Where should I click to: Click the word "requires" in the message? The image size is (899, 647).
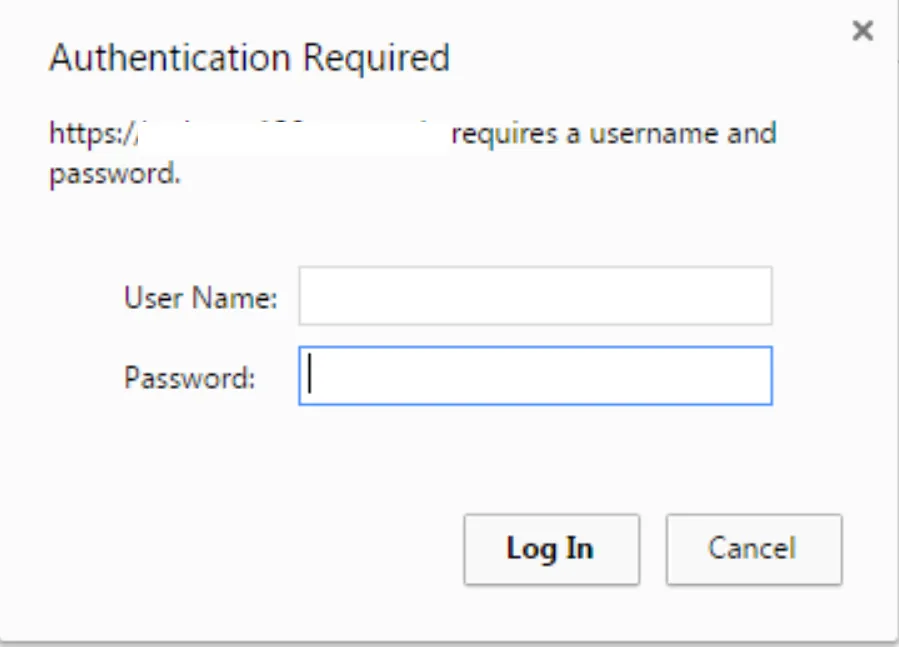(500, 134)
